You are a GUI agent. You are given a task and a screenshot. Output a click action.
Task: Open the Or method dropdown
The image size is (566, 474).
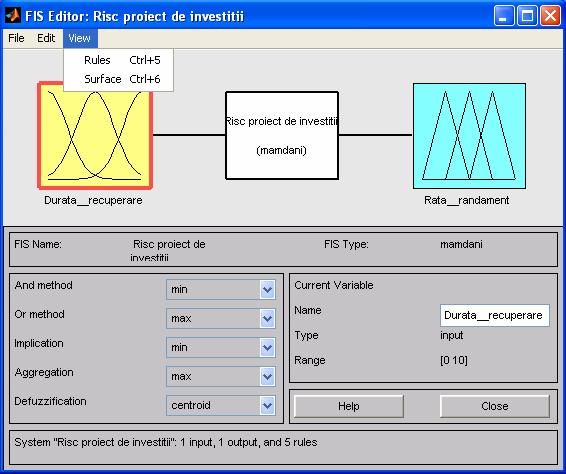(221, 318)
